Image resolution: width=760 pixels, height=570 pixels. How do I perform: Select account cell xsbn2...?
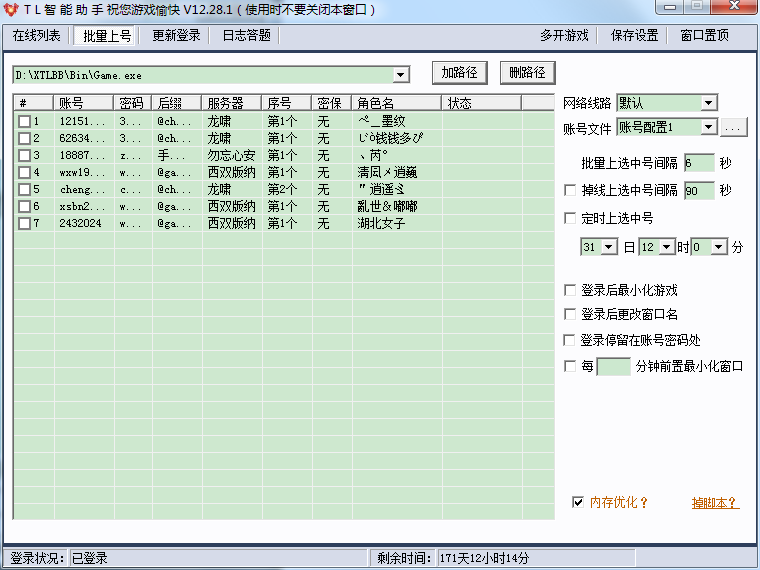[x=82, y=206]
